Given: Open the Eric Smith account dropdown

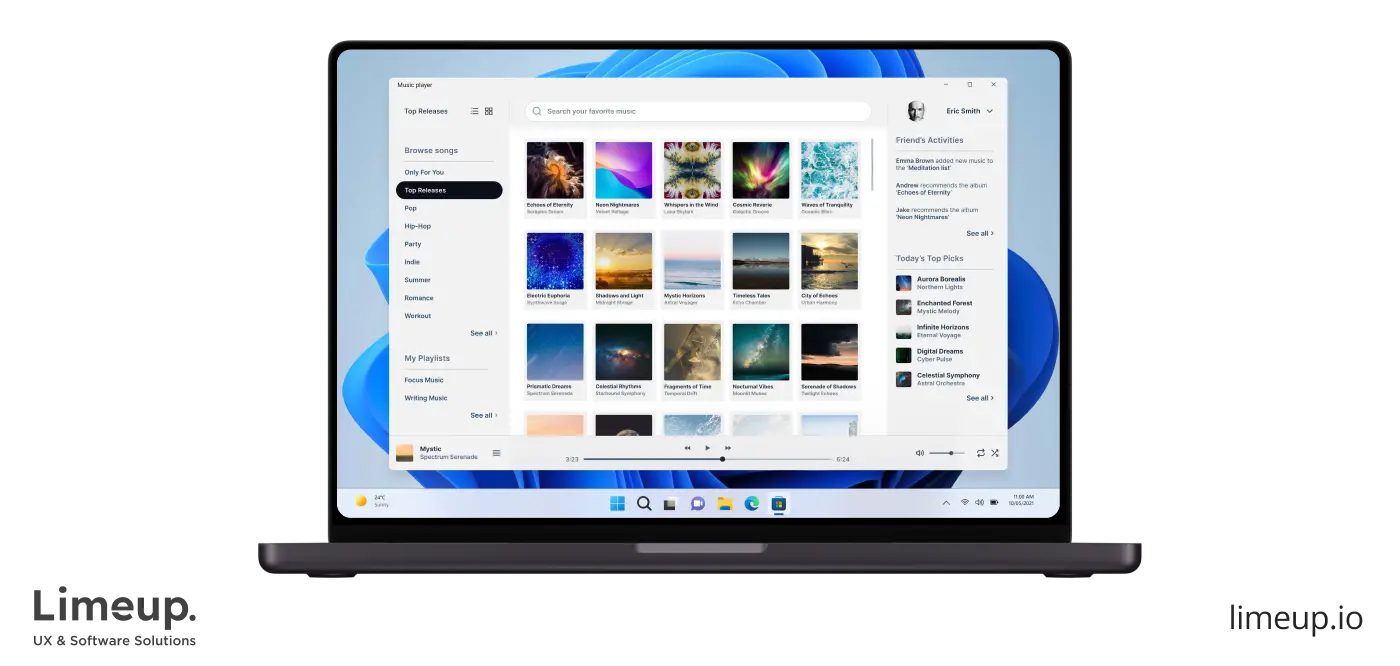Looking at the screenshot, I should click(x=968, y=111).
